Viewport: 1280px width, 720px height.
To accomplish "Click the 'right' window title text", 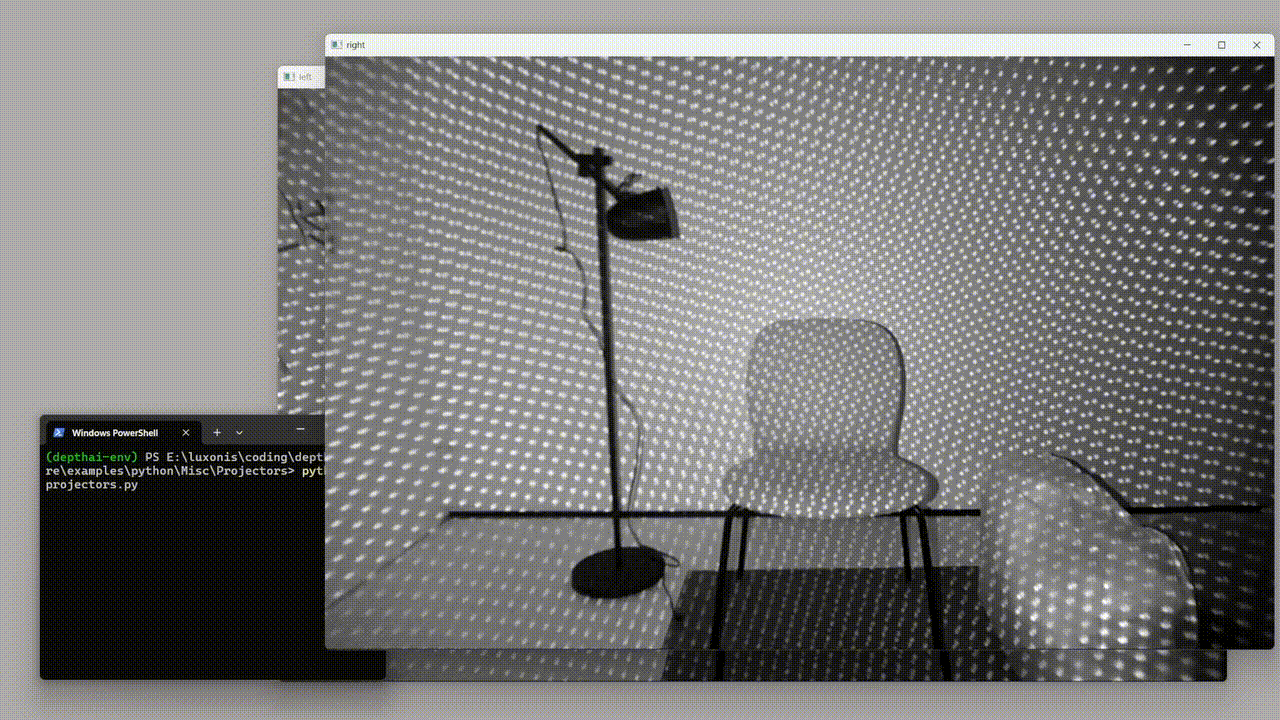I will click(355, 45).
